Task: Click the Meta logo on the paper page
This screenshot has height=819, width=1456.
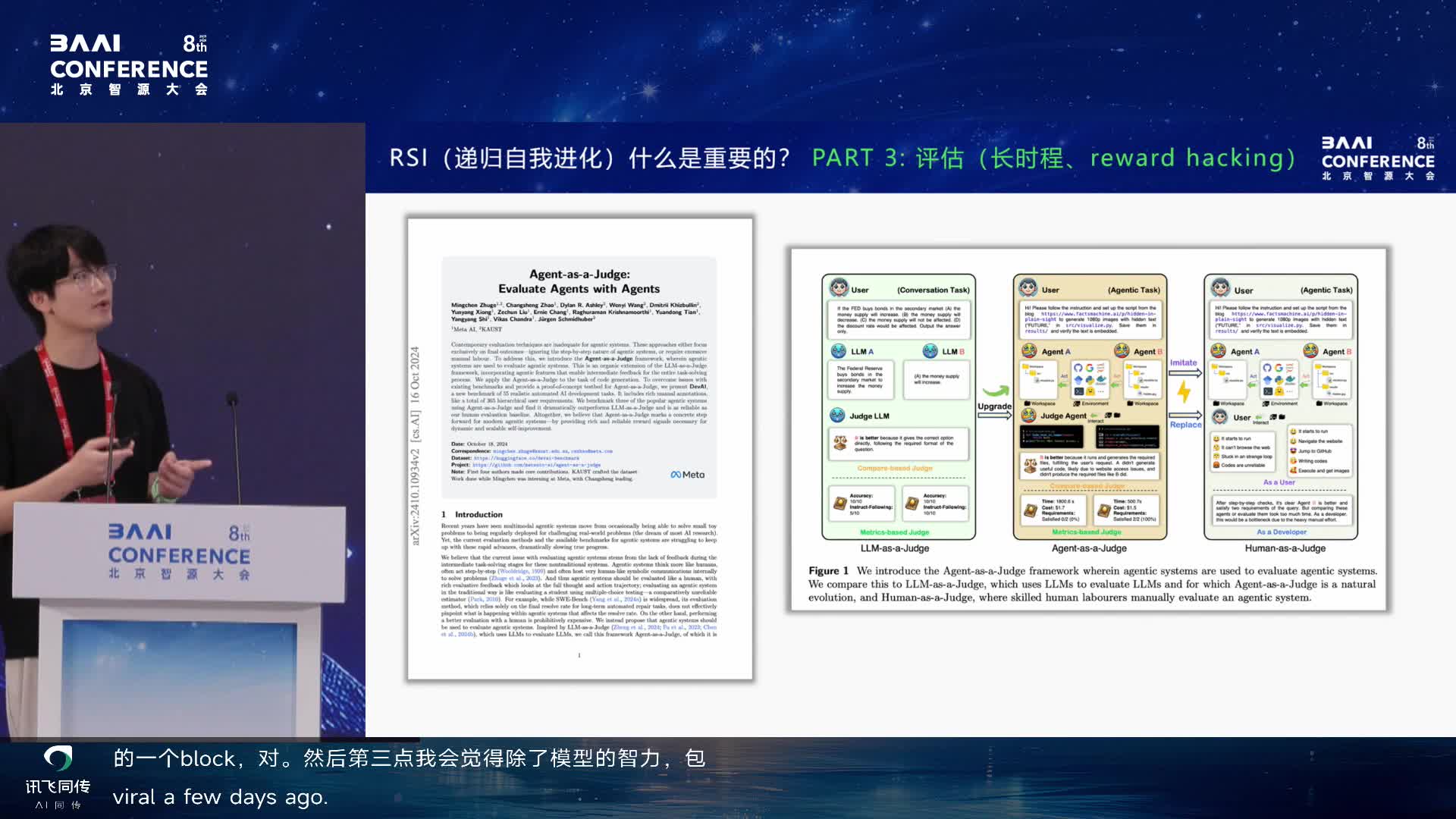Action: [x=688, y=475]
